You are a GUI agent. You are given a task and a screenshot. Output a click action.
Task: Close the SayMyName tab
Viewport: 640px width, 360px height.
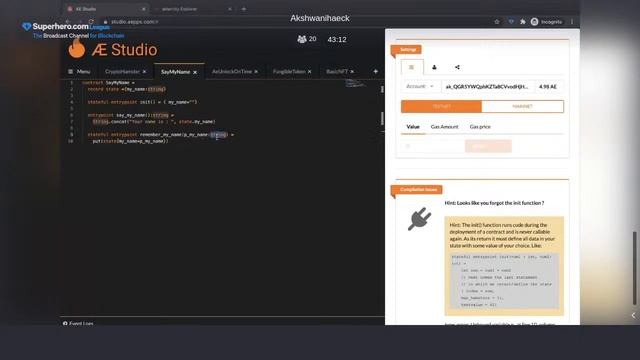[x=195, y=72]
